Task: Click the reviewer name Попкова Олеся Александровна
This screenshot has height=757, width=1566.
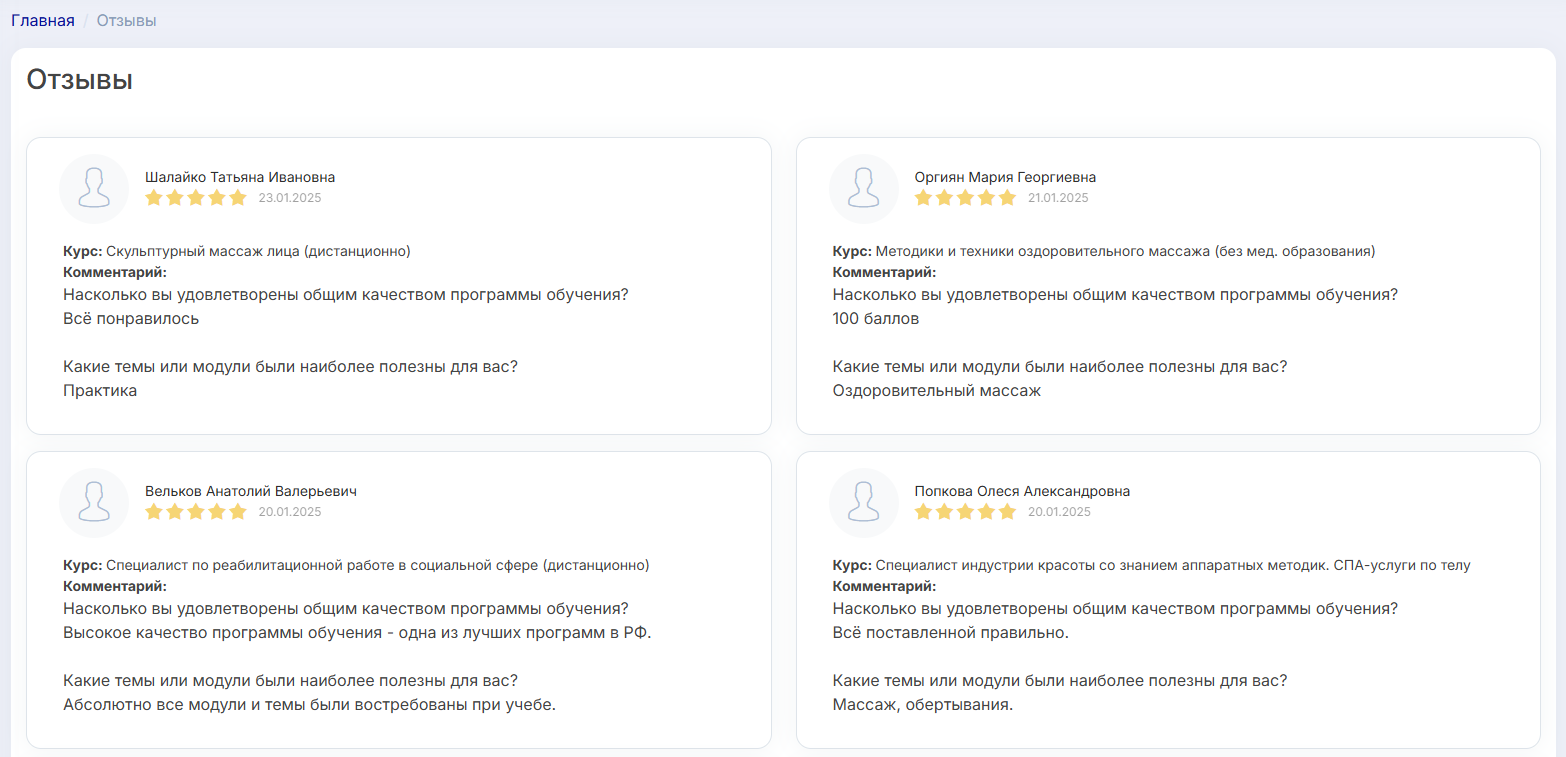Action: [x=1022, y=491]
